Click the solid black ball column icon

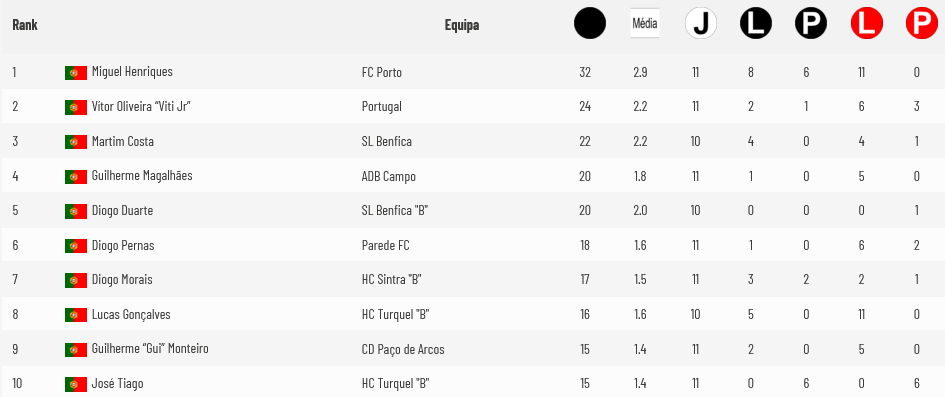tap(589, 24)
